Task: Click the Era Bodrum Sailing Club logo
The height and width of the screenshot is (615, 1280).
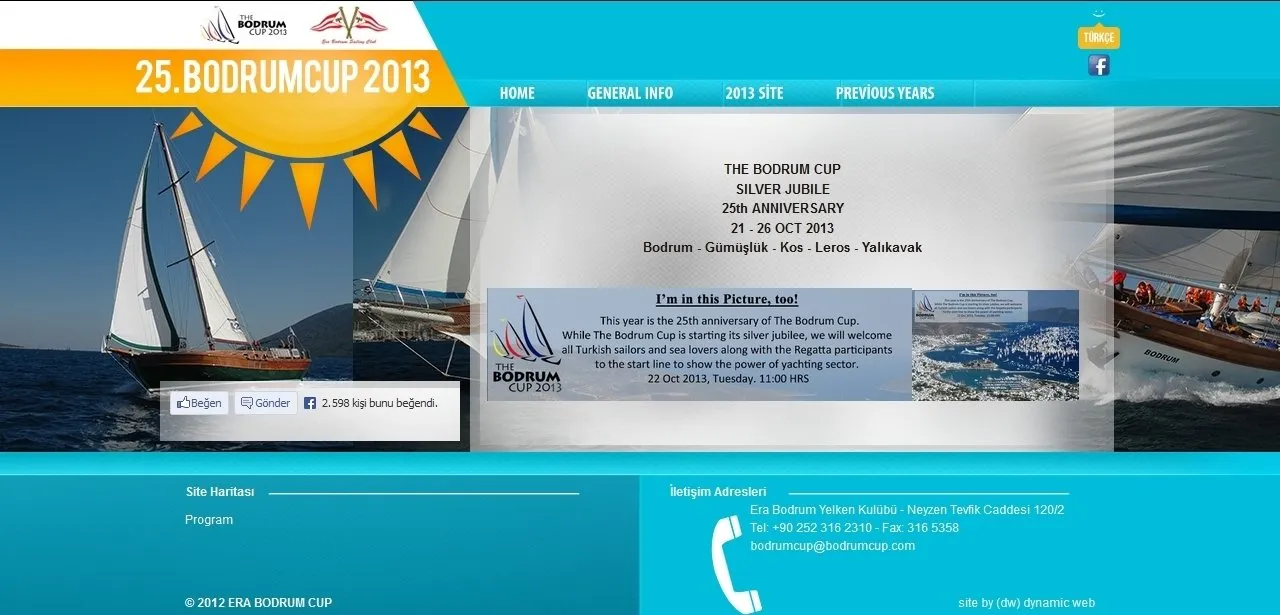Action: [348, 24]
